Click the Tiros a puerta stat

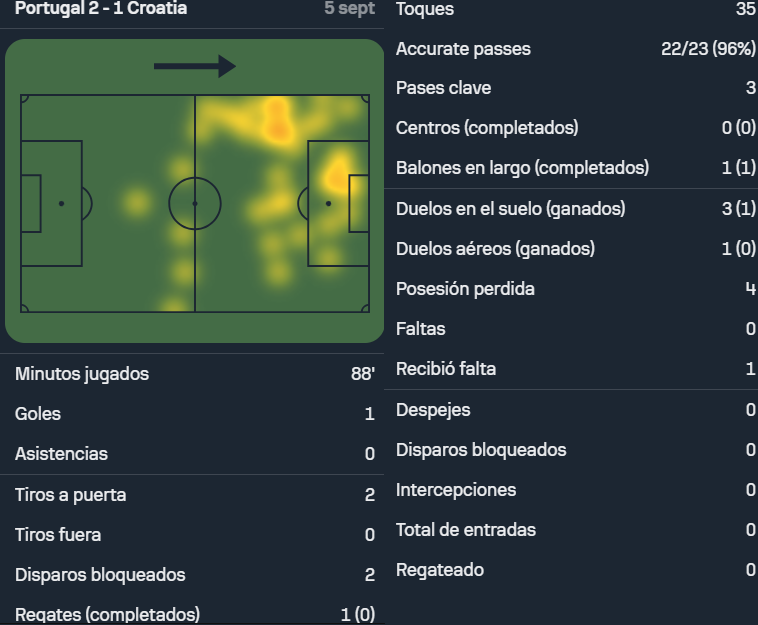195,494
